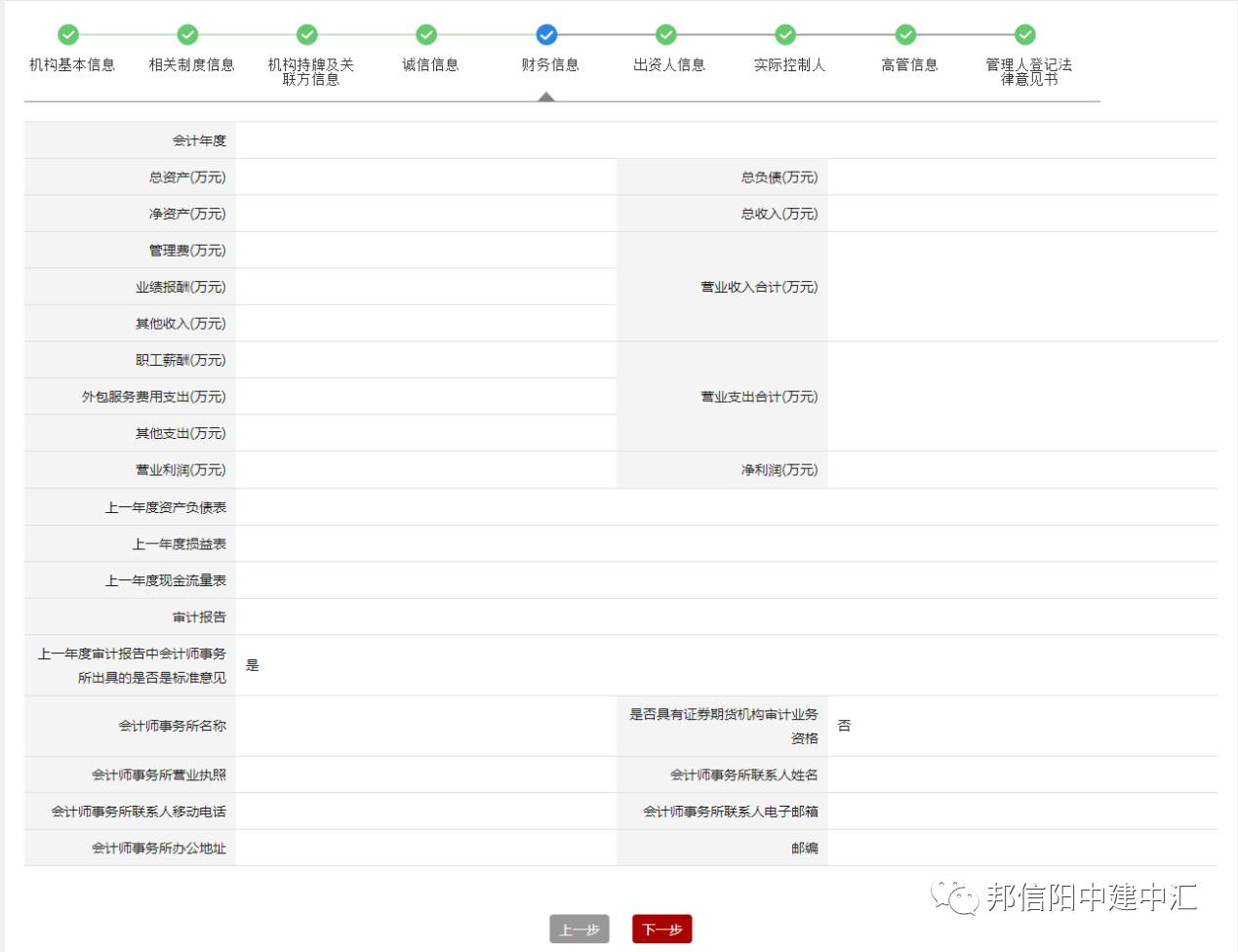The width and height of the screenshot is (1238, 952).
Task: Go to the 高管信息 tab label
Action: click(909, 65)
